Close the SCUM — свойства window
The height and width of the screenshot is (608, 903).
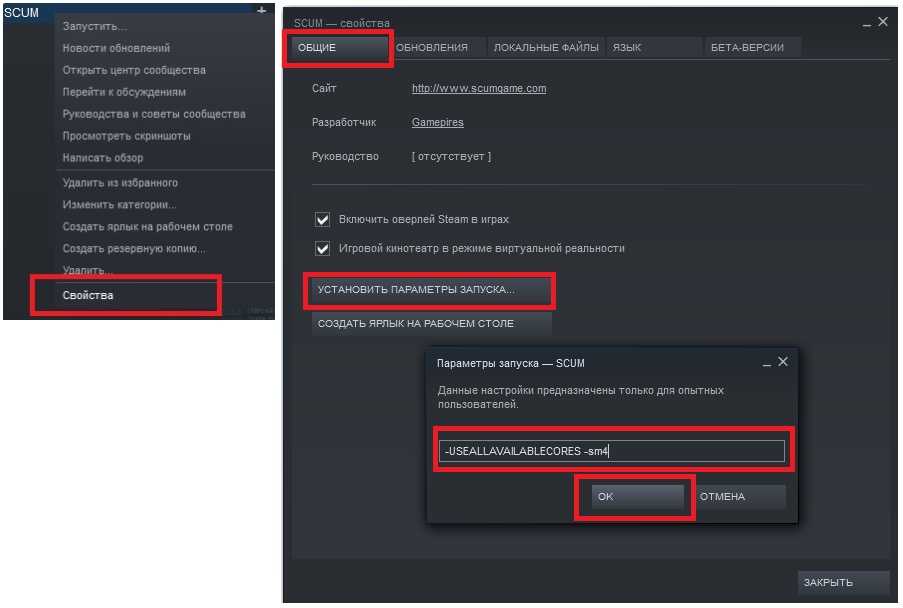883,21
